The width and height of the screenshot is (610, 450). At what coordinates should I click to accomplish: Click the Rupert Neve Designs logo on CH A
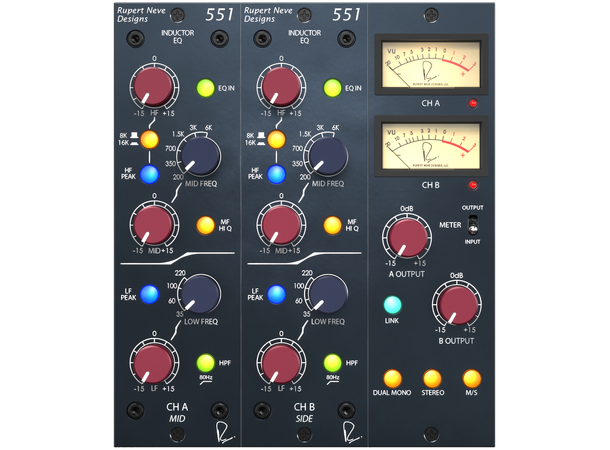(x=141, y=15)
